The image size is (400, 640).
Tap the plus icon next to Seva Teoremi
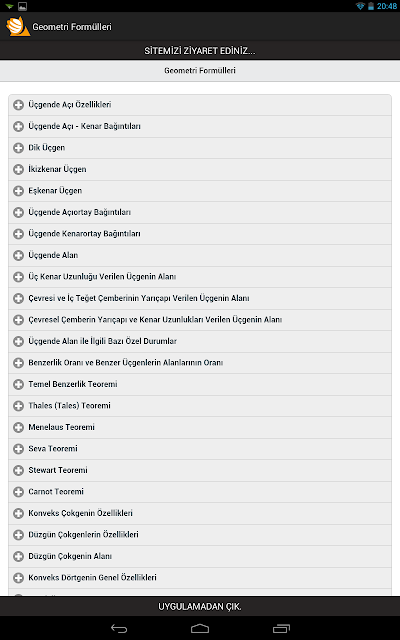[x=18, y=449]
